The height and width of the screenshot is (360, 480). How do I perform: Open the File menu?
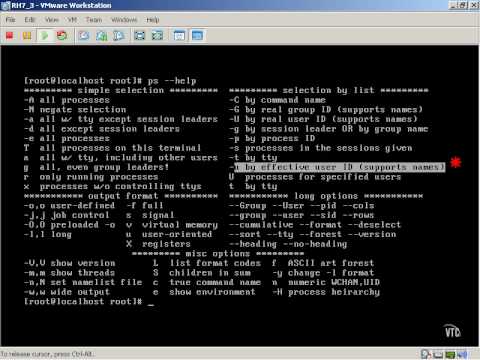10,20
